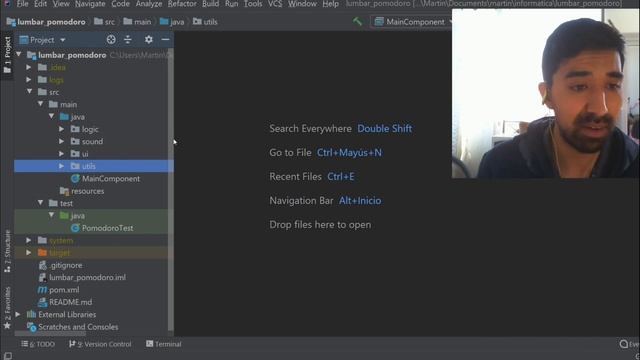Expand the sound package arrow
This screenshot has width=640, height=360.
click(x=61, y=141)
